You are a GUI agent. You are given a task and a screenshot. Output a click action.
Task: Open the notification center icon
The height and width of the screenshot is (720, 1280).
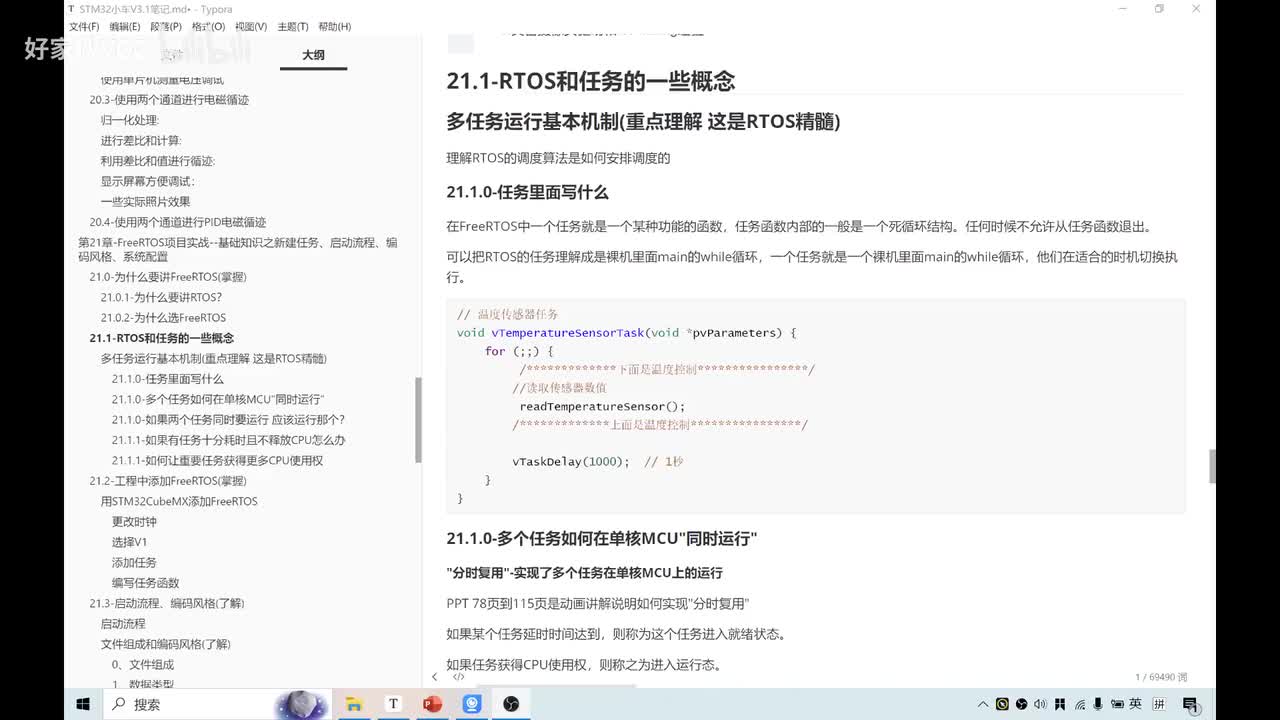coord(1190,704)
